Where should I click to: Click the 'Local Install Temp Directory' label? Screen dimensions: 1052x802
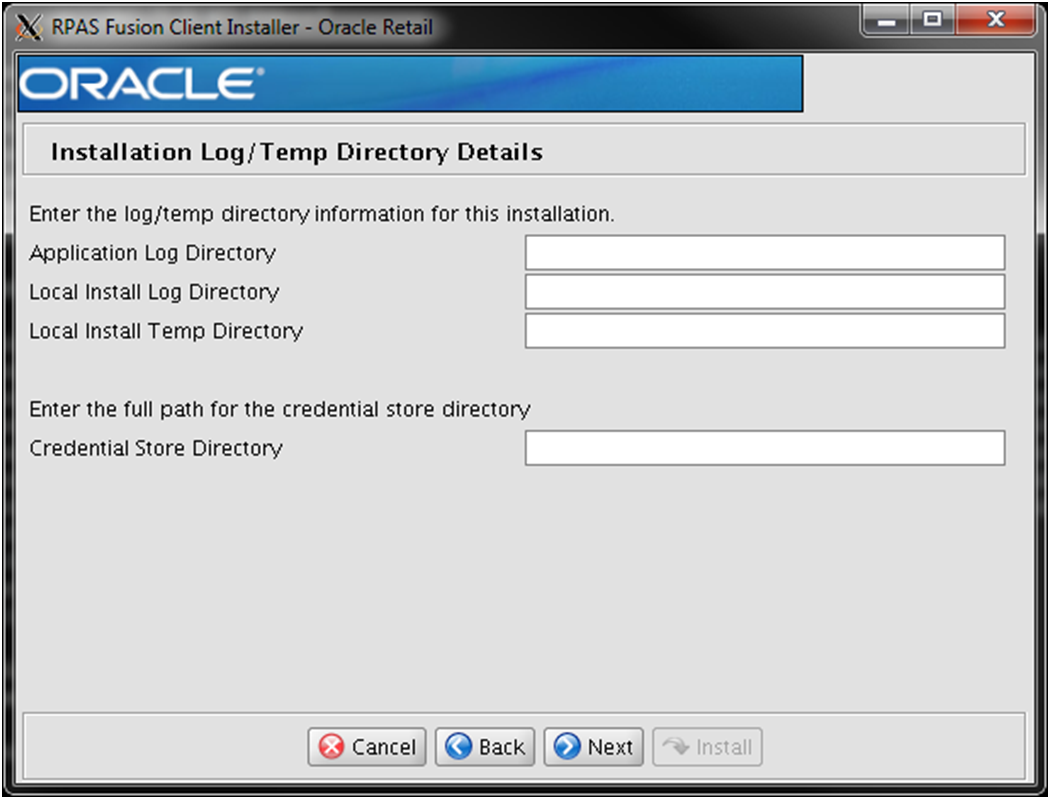166,331
